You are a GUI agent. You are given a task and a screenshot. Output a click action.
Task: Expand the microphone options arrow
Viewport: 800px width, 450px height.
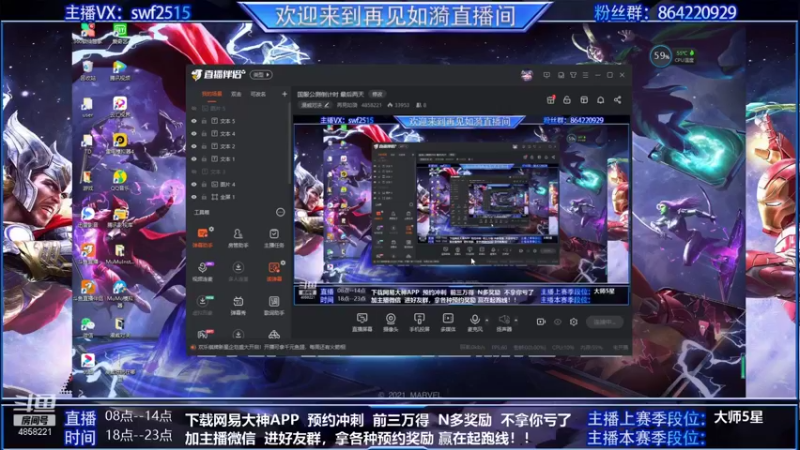click(486, 320)
